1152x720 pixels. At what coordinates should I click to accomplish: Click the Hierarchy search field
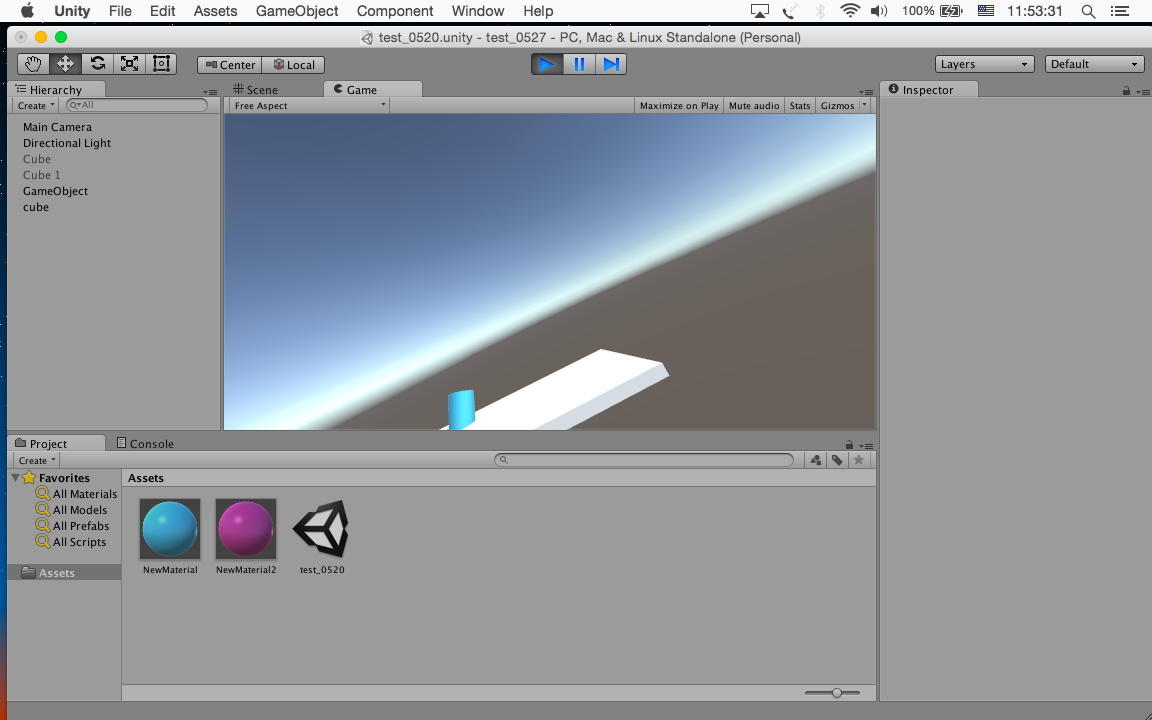click(x=137, y=105)
